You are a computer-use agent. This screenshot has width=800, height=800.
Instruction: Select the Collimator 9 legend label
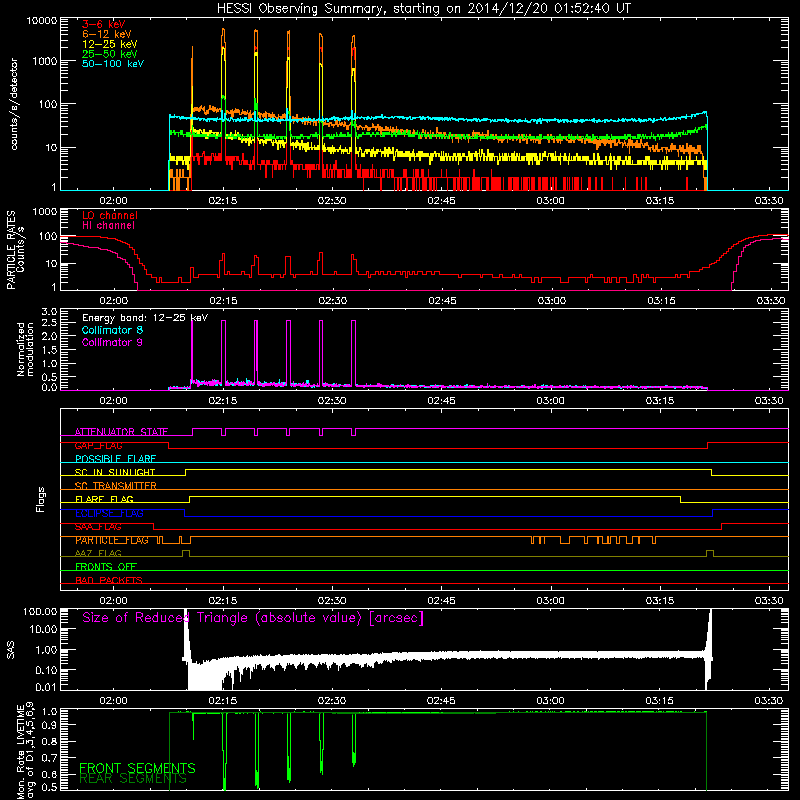112,342
